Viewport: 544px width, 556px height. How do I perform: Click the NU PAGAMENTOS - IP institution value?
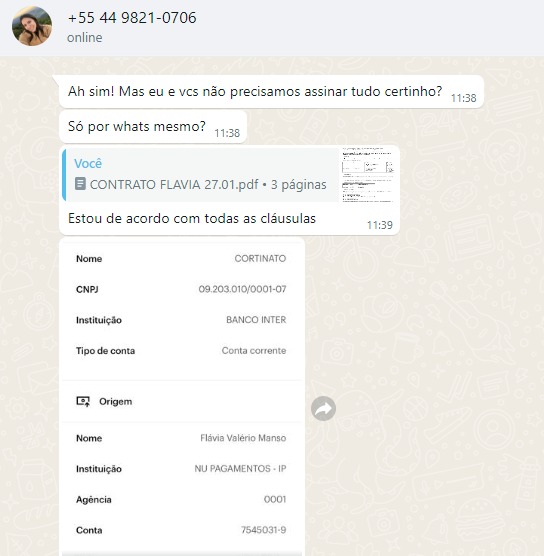click(240, 468)
